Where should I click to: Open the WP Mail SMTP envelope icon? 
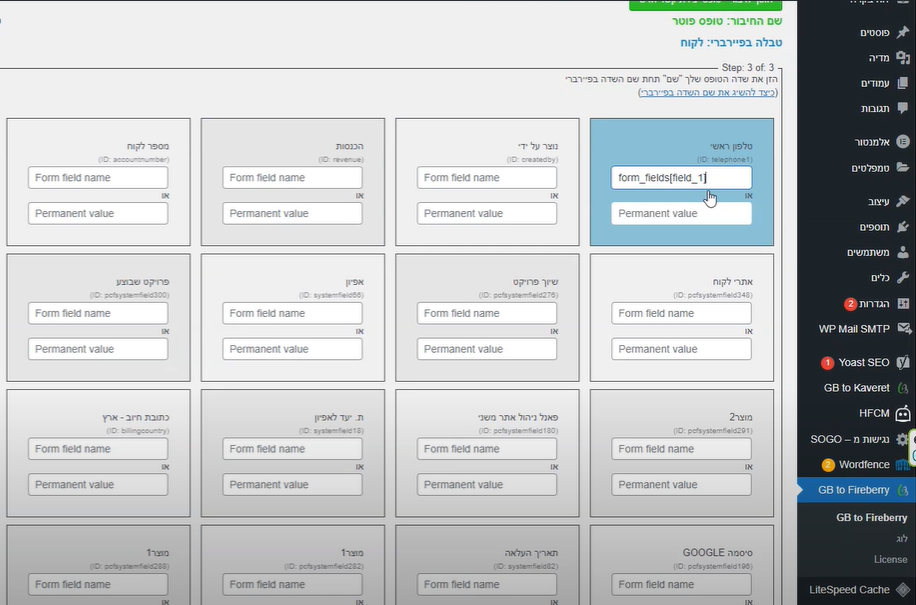coord(904,329)
